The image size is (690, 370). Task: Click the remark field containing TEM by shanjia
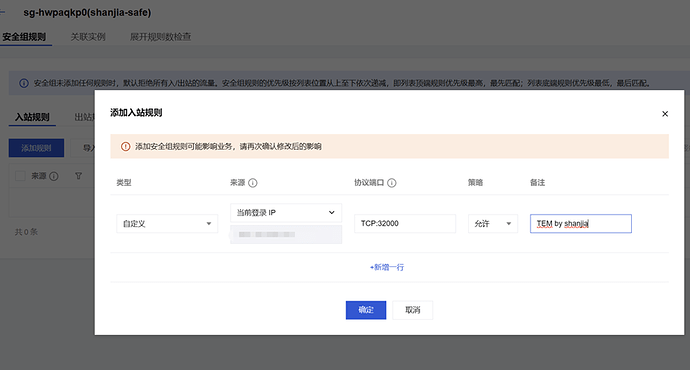click(x=581, y=223)
